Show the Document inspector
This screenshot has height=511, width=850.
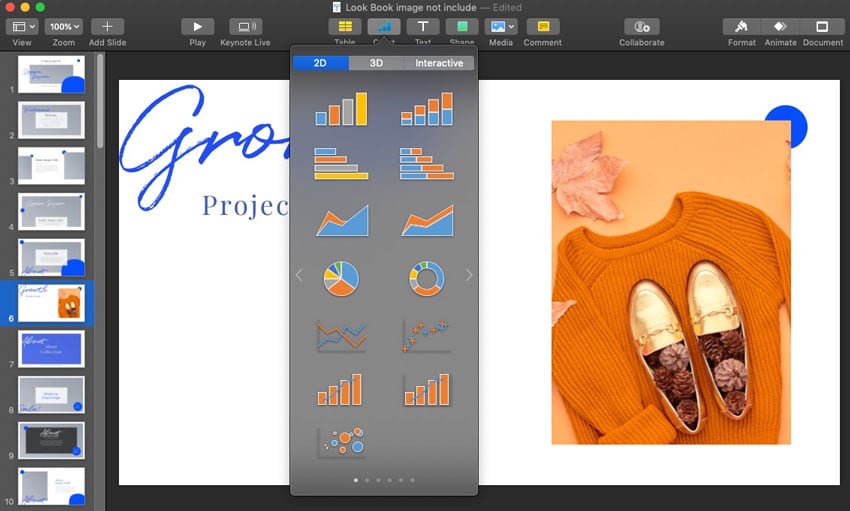[x=822, y=27]
